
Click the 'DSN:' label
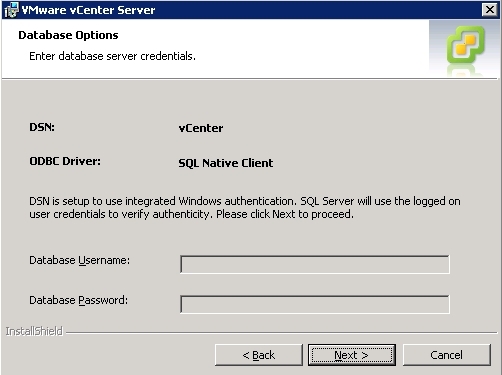[x=42, y=127]
